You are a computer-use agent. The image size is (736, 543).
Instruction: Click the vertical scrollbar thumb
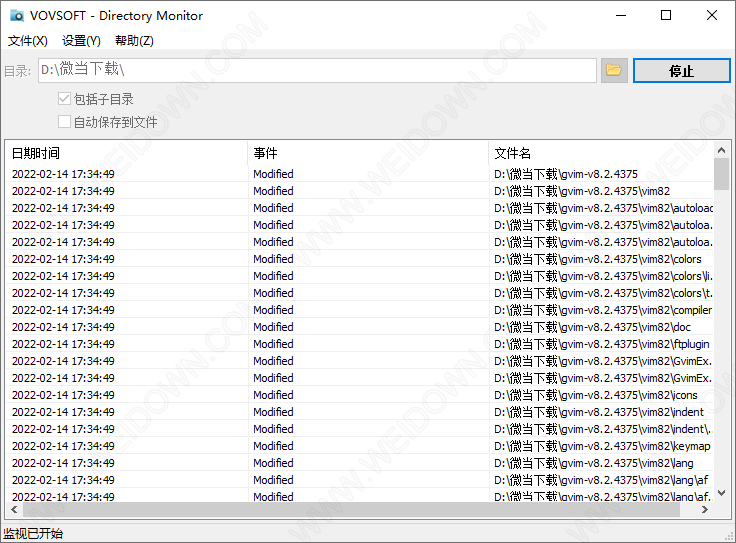tap(721, 174)
